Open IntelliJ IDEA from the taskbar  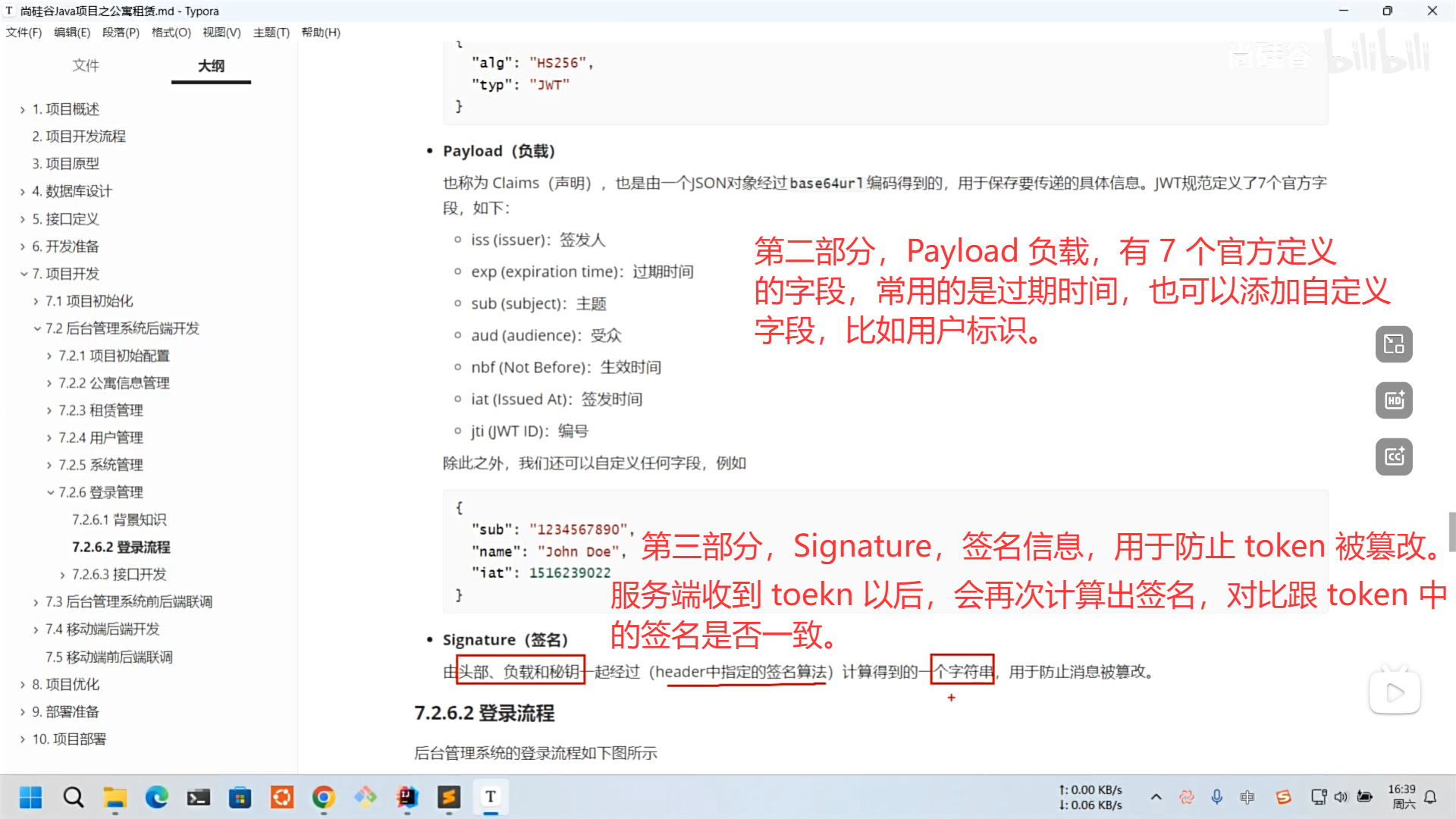(407, 797)
